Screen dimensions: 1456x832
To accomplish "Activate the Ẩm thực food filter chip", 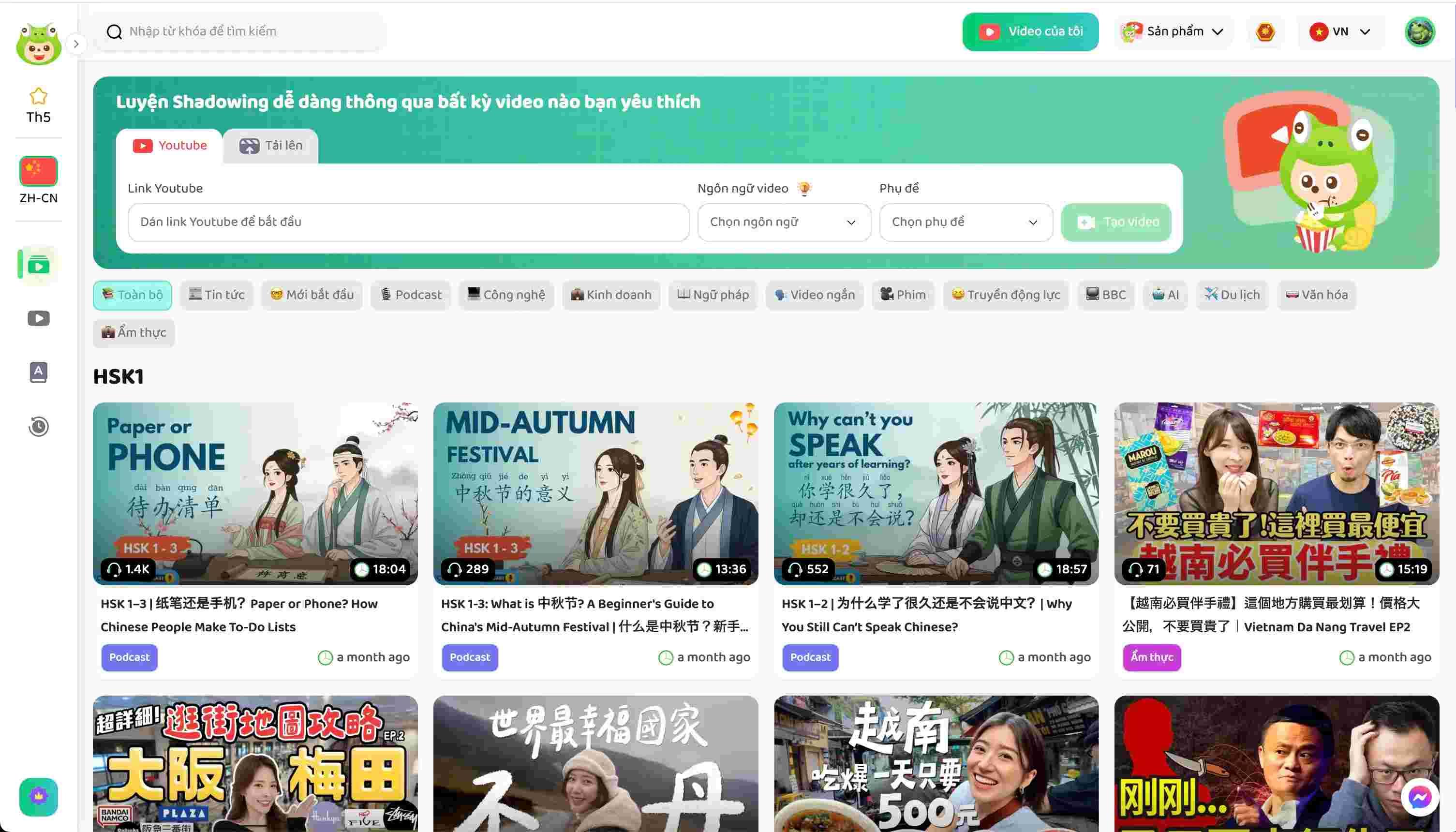I will pos(133,333).
